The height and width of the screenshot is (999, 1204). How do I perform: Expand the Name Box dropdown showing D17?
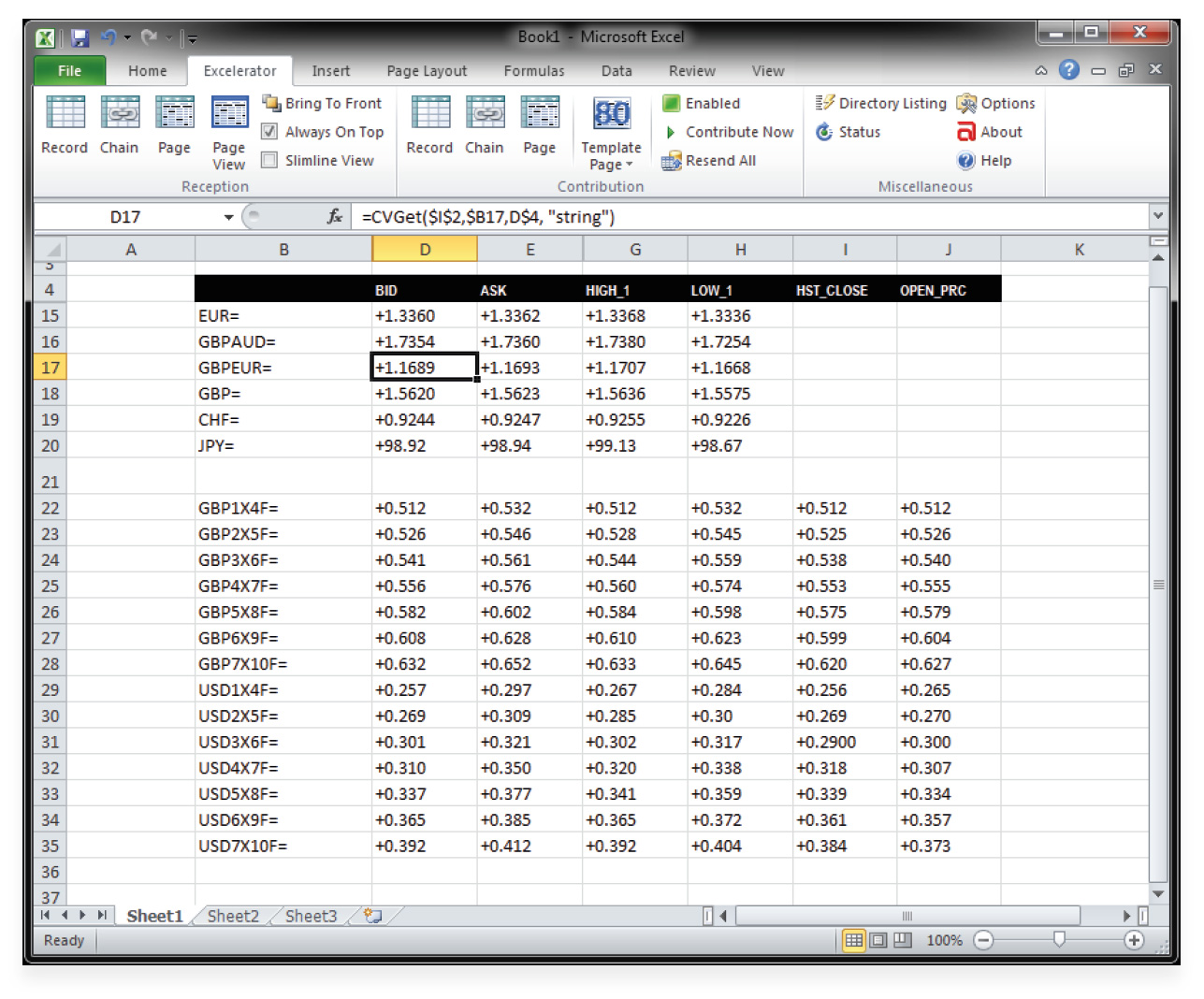point(227,216)
